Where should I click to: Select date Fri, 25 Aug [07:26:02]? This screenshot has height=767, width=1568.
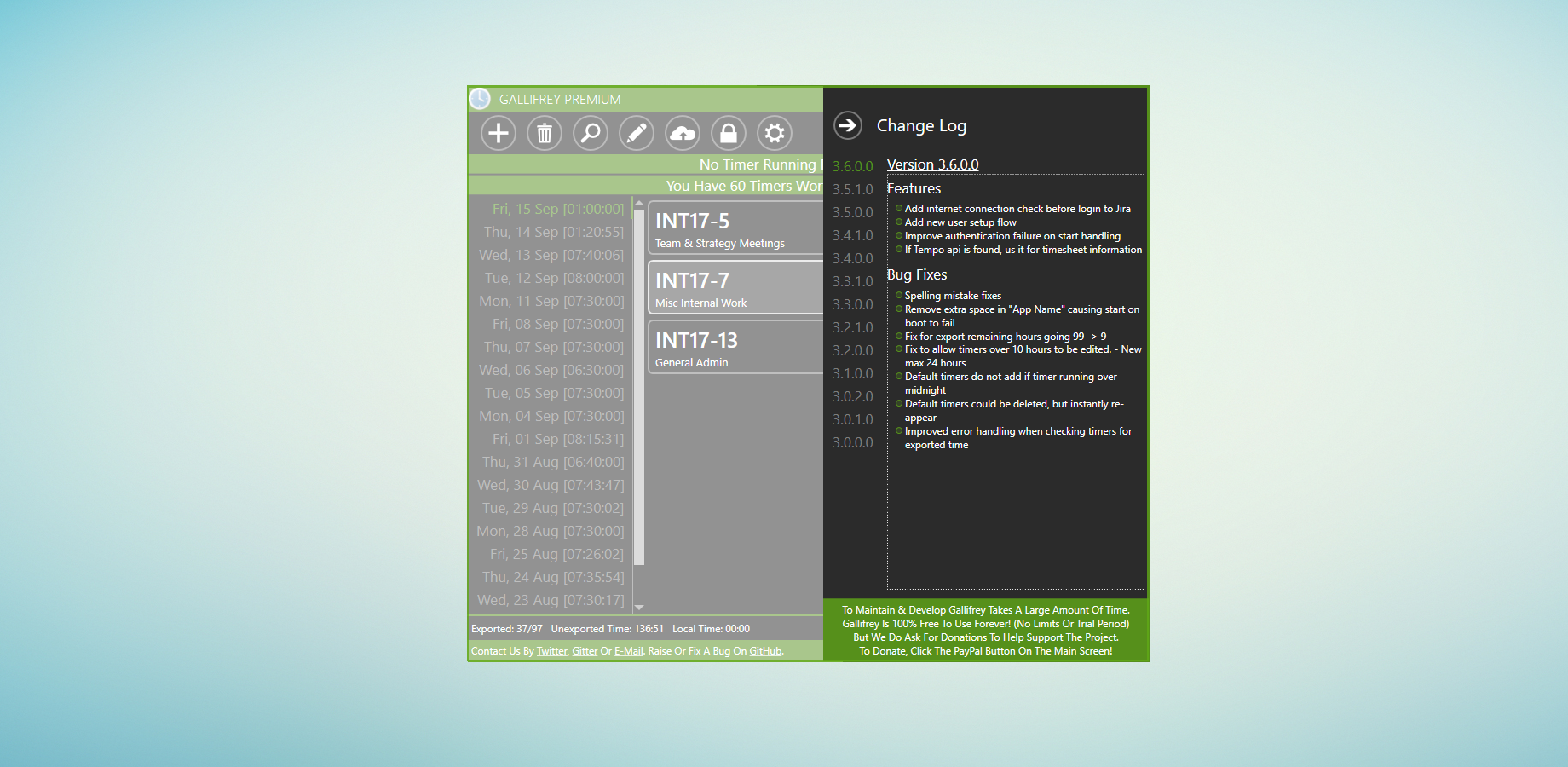[556, 554]
